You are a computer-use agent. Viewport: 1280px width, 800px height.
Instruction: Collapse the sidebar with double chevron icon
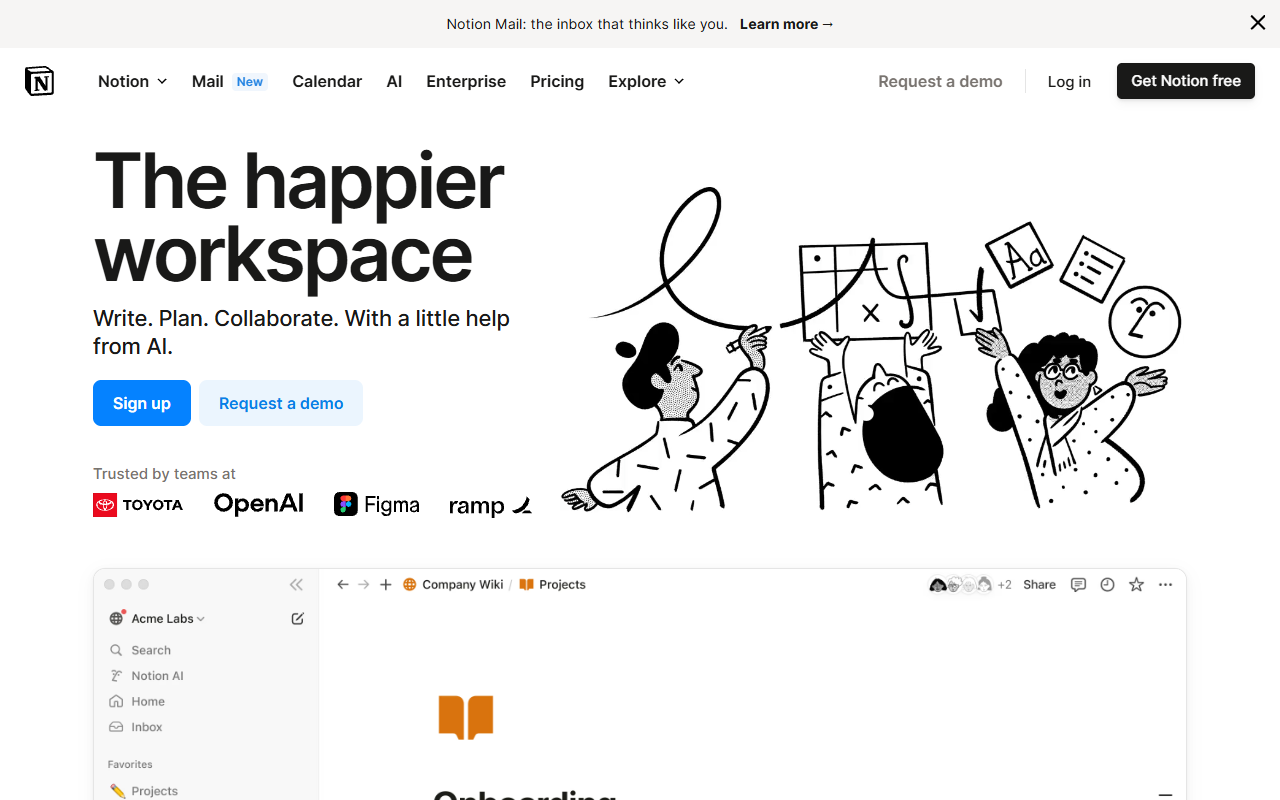pyautogui.click(x=296, y=585)
